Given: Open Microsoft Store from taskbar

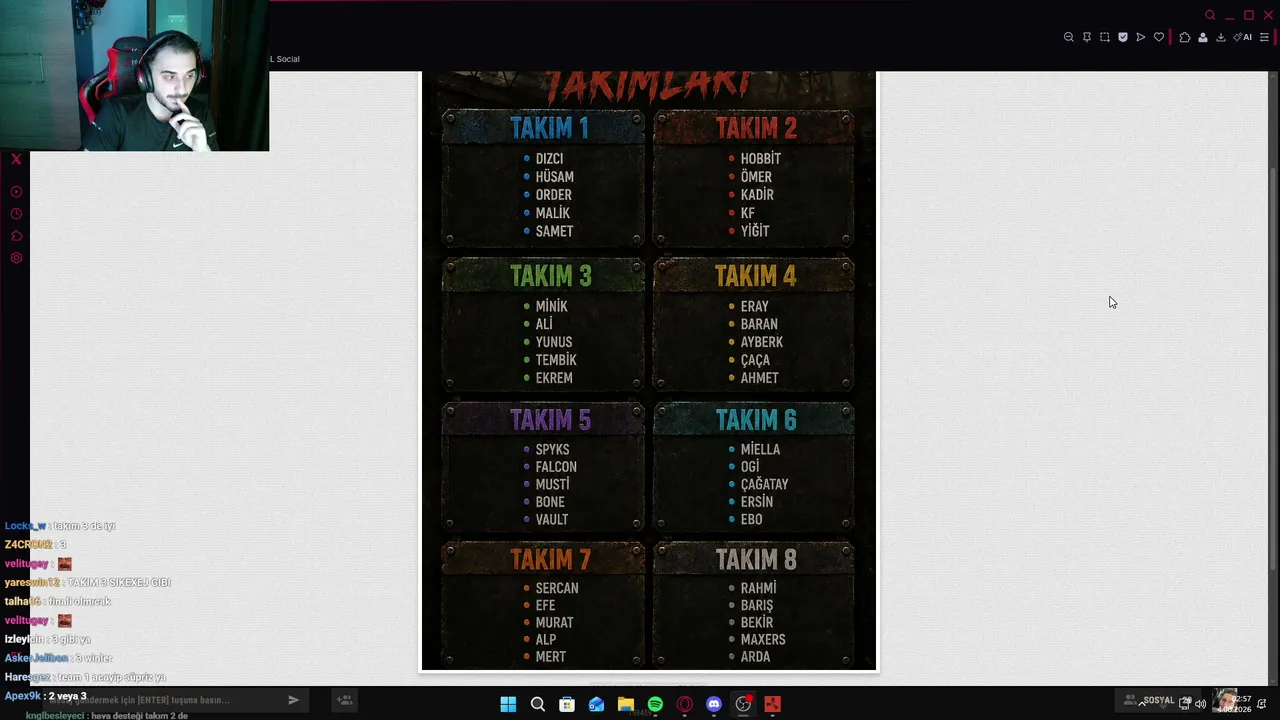Looking at the screenshot, I should click(x=567, y=704).
